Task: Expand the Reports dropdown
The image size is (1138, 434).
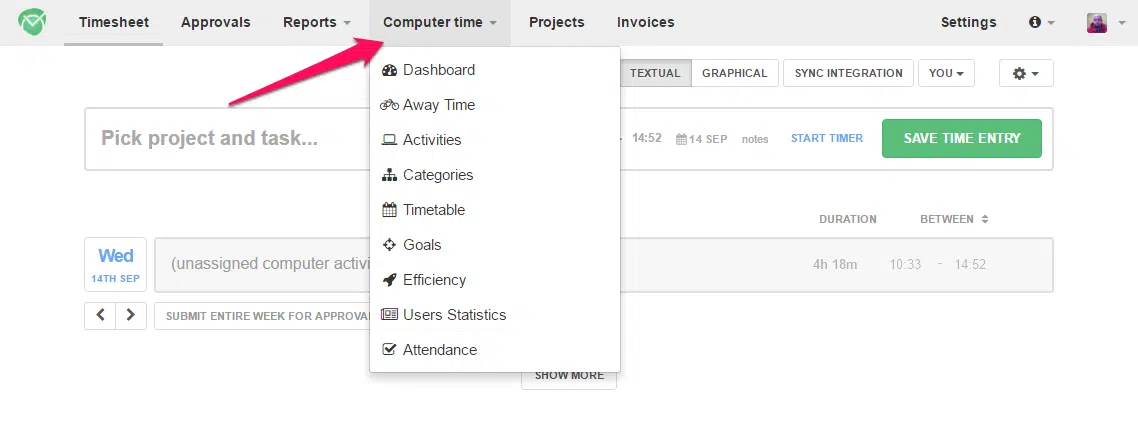Action: [x=317, y=22]
